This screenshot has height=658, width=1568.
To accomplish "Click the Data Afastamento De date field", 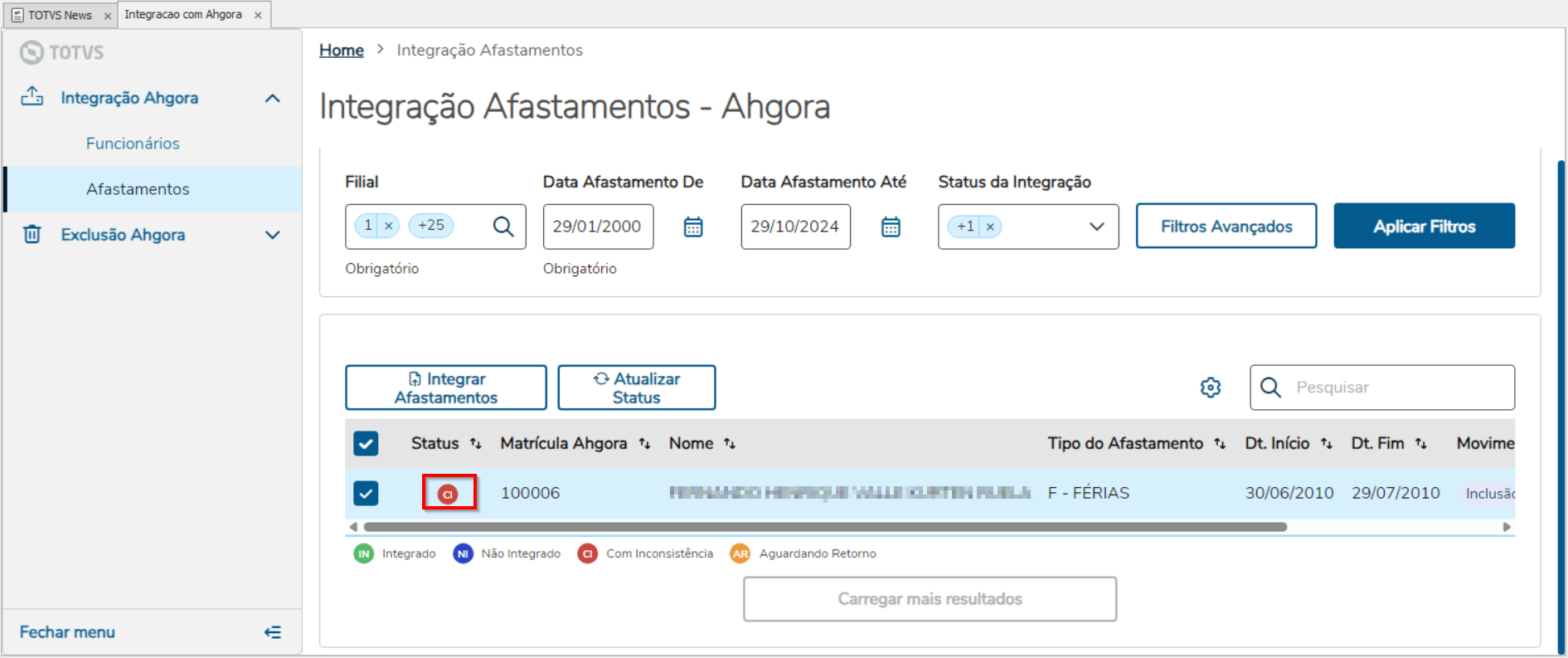I will coord(598,227).
